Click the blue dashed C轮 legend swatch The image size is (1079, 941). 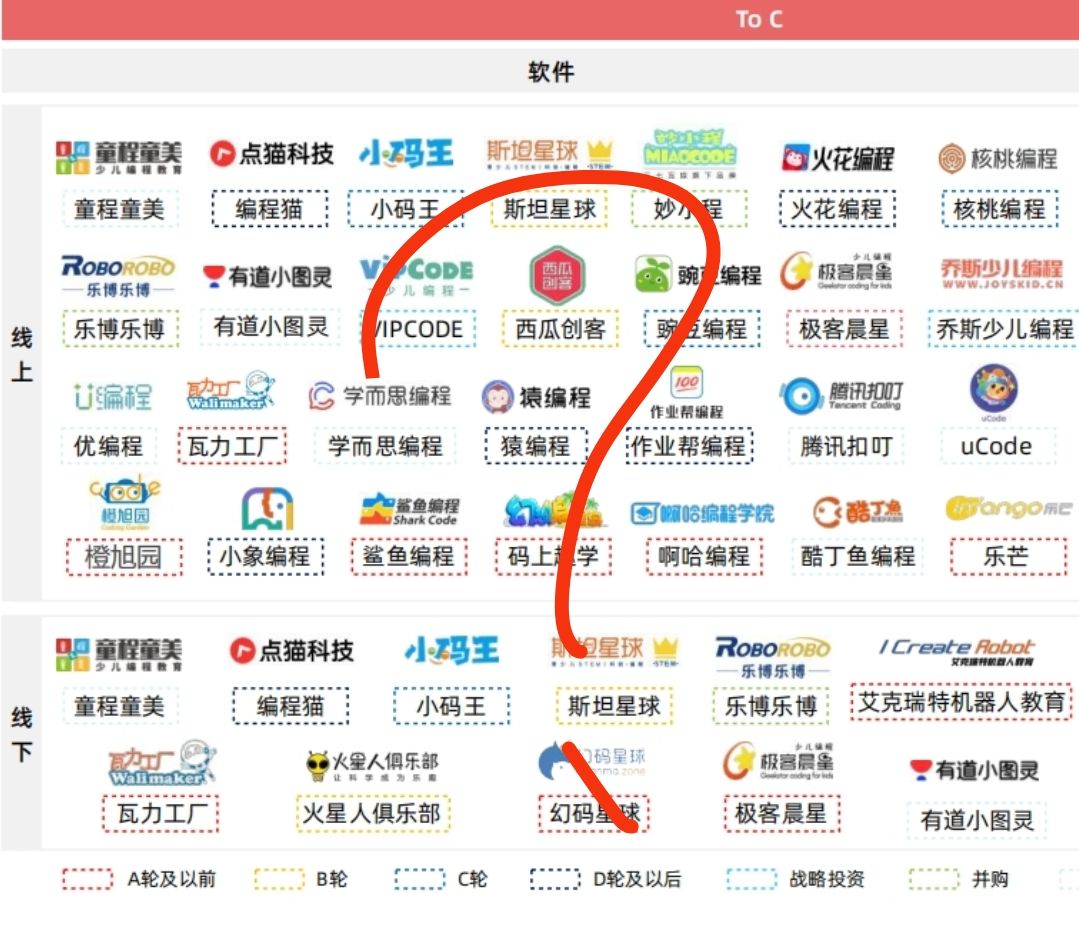(420, 879)
